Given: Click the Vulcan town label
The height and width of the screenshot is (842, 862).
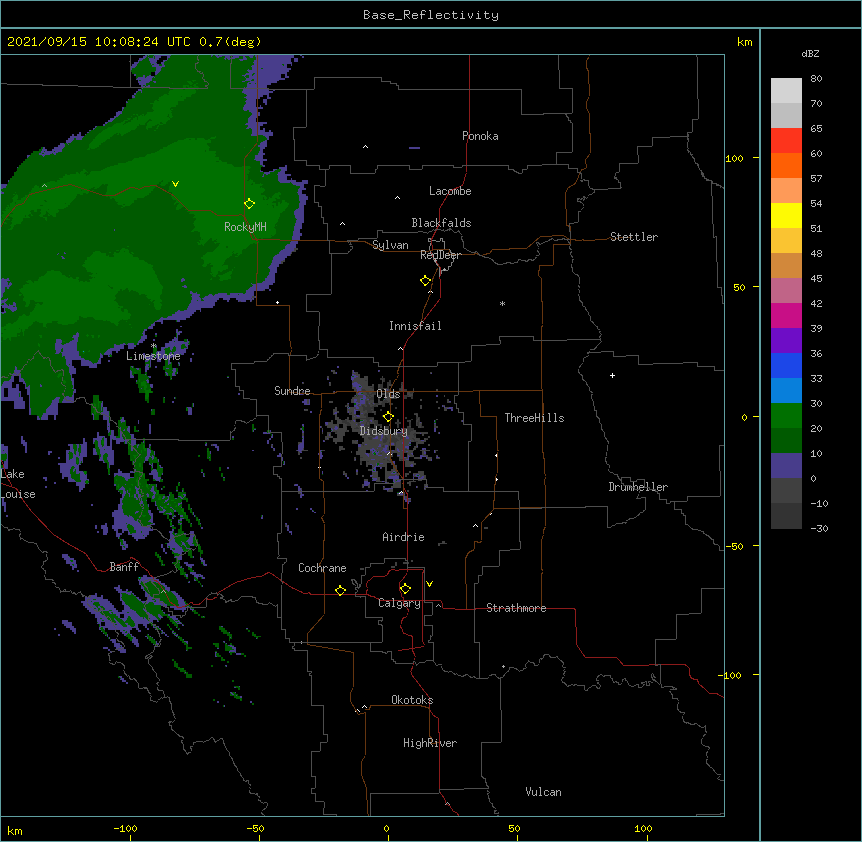Looking at the screenshot, I should 543,792.
